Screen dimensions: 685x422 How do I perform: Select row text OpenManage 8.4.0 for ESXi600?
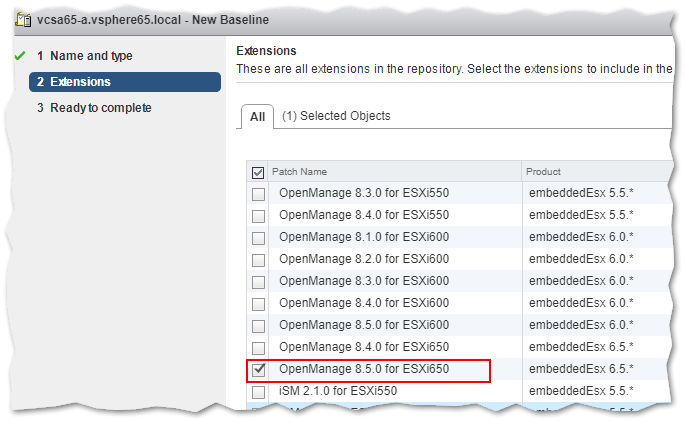click(x=364, y=303)
